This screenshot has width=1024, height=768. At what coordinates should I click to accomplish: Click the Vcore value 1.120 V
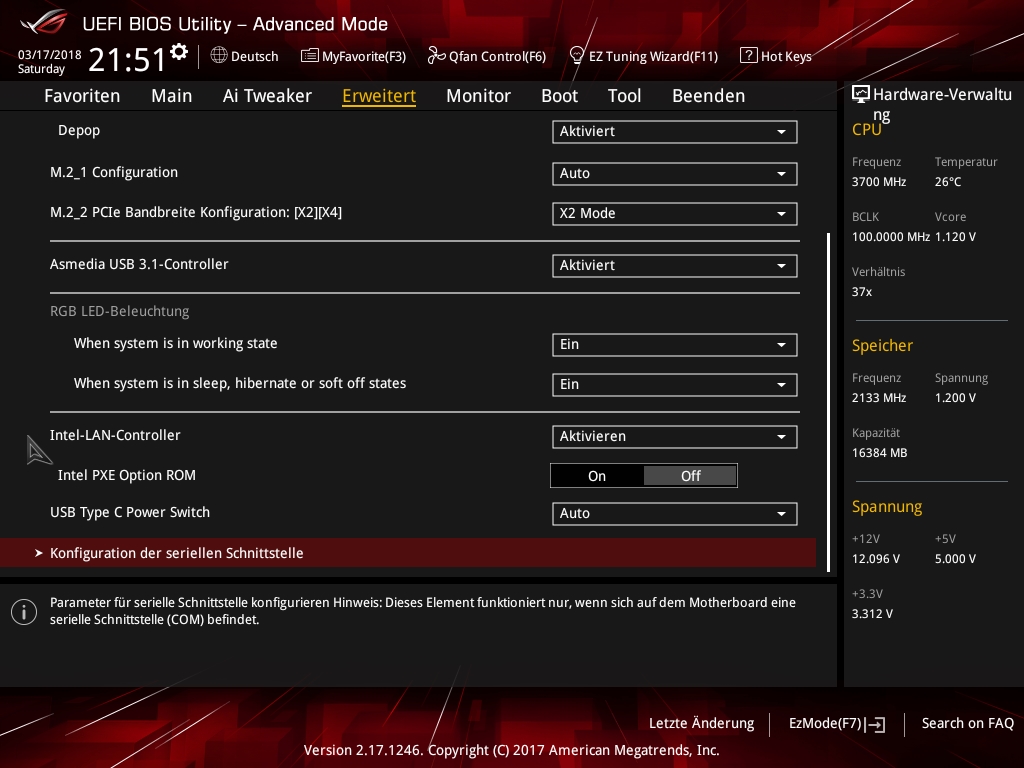pyautogui.click(x=955, y=237)
